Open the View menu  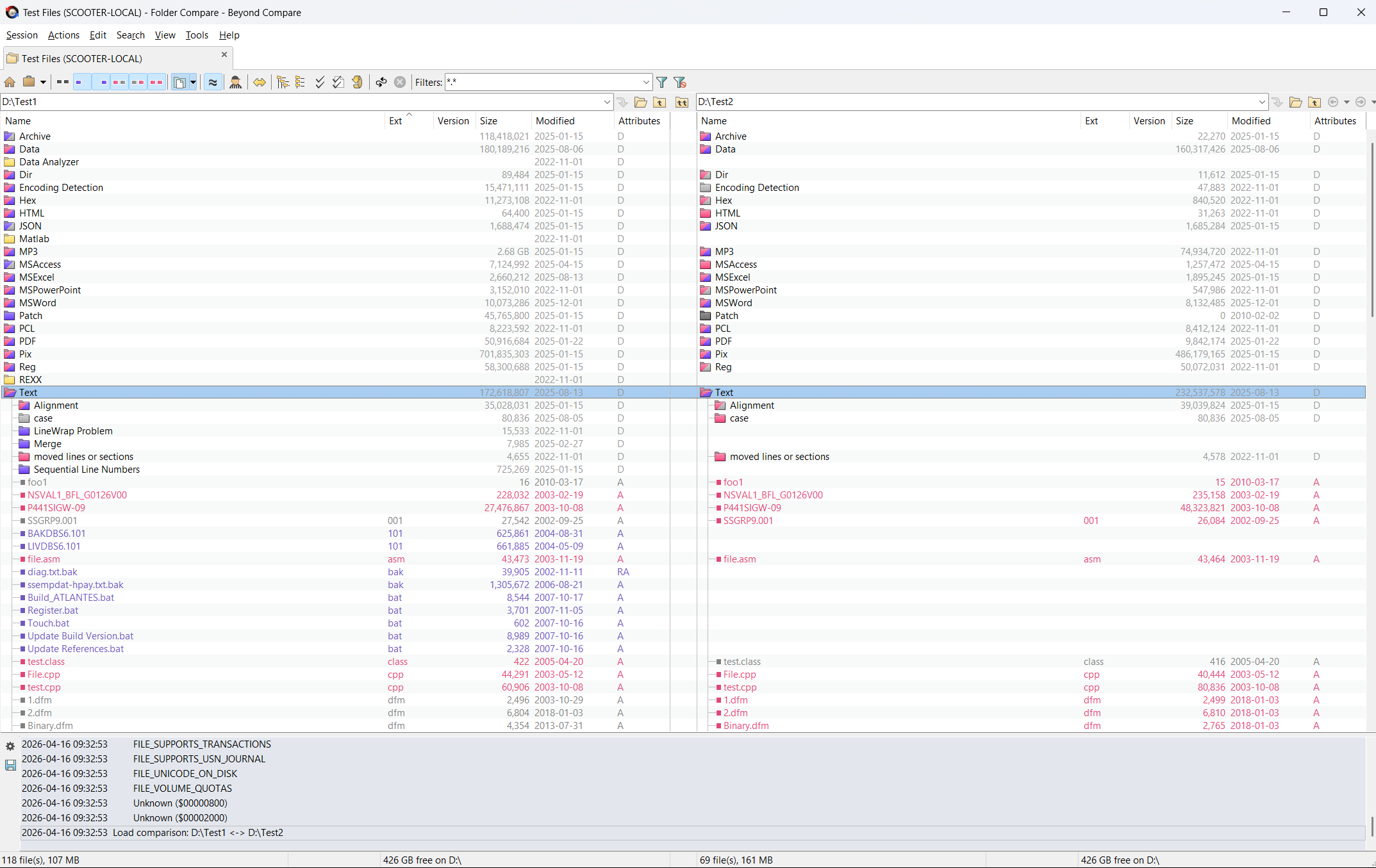165,35
